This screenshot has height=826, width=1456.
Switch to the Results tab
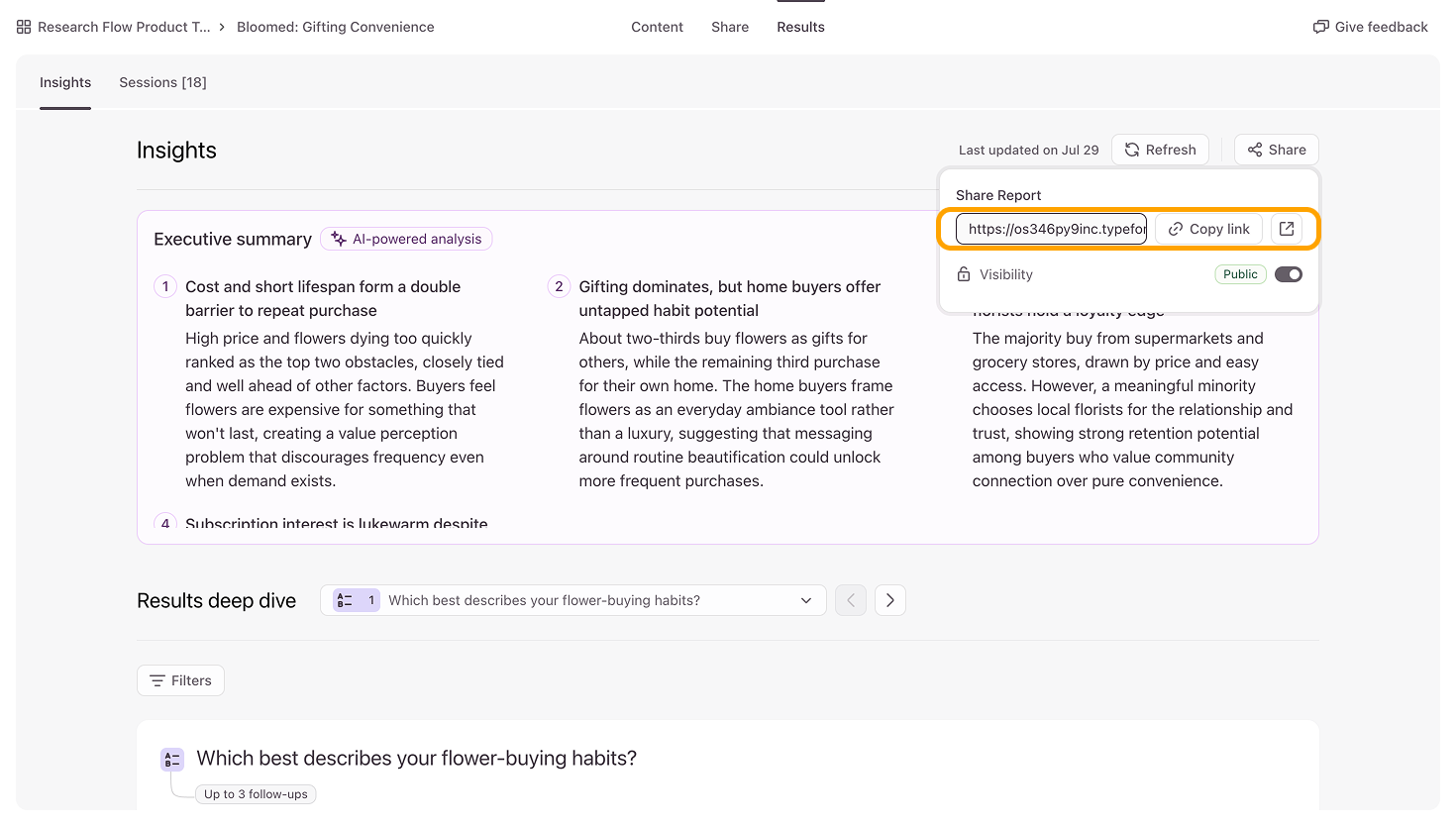pos(800,27)
